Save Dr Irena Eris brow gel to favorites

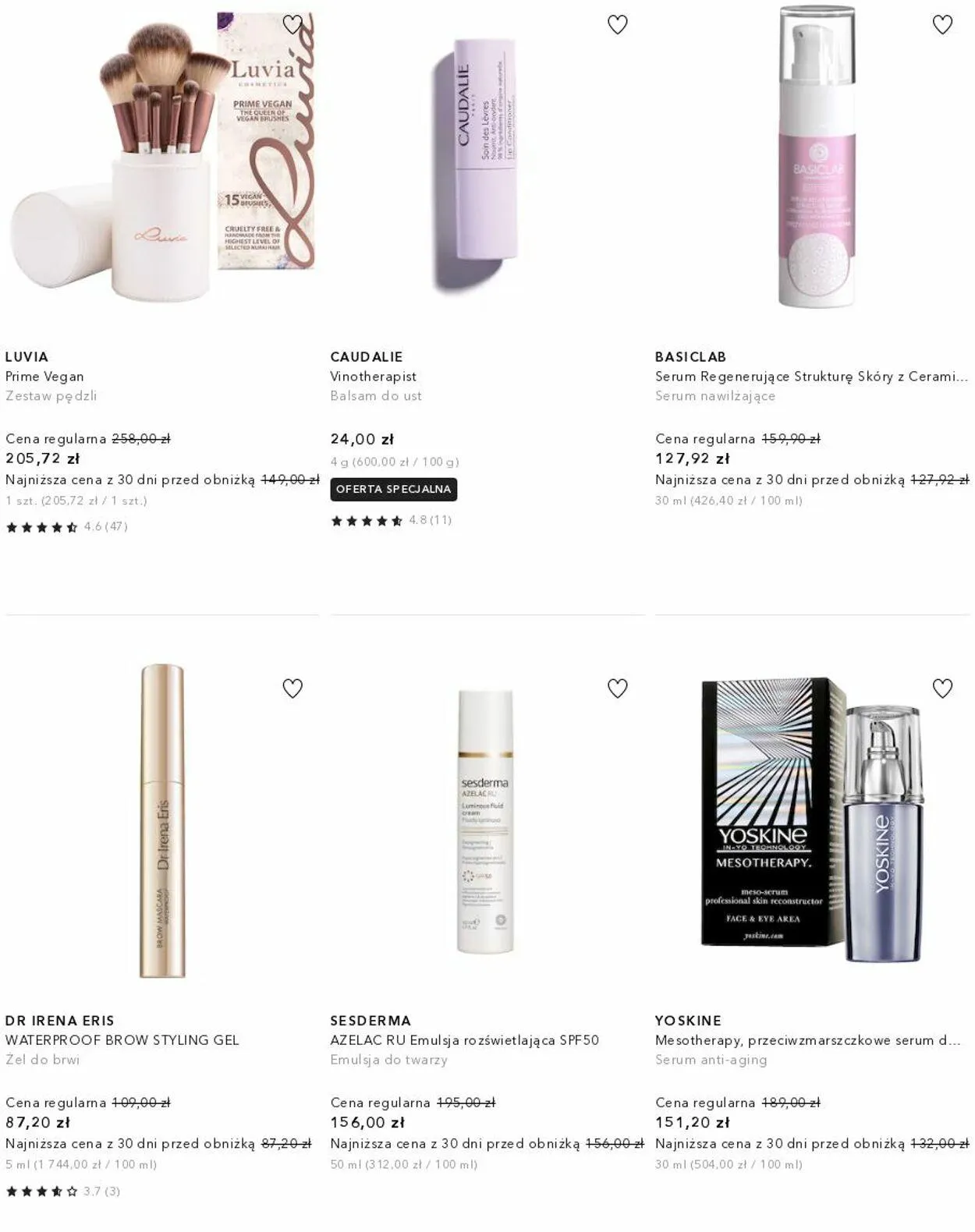[x=292, y=689]
